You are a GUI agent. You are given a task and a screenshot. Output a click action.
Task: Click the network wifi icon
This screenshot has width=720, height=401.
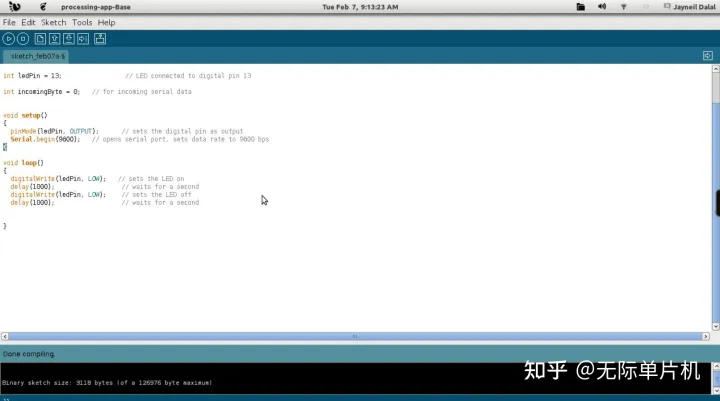pyautogui.click(x=624, y=7)
